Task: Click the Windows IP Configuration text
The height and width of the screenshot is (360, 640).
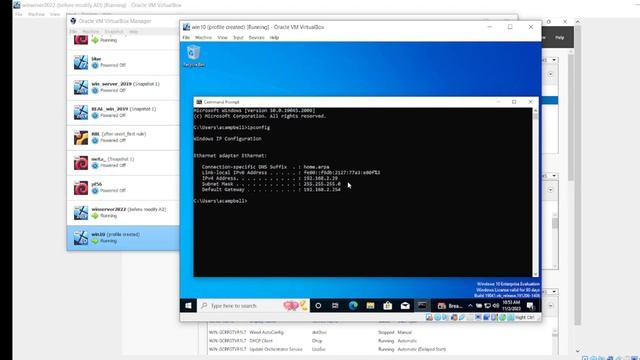Action: [228, 139]
